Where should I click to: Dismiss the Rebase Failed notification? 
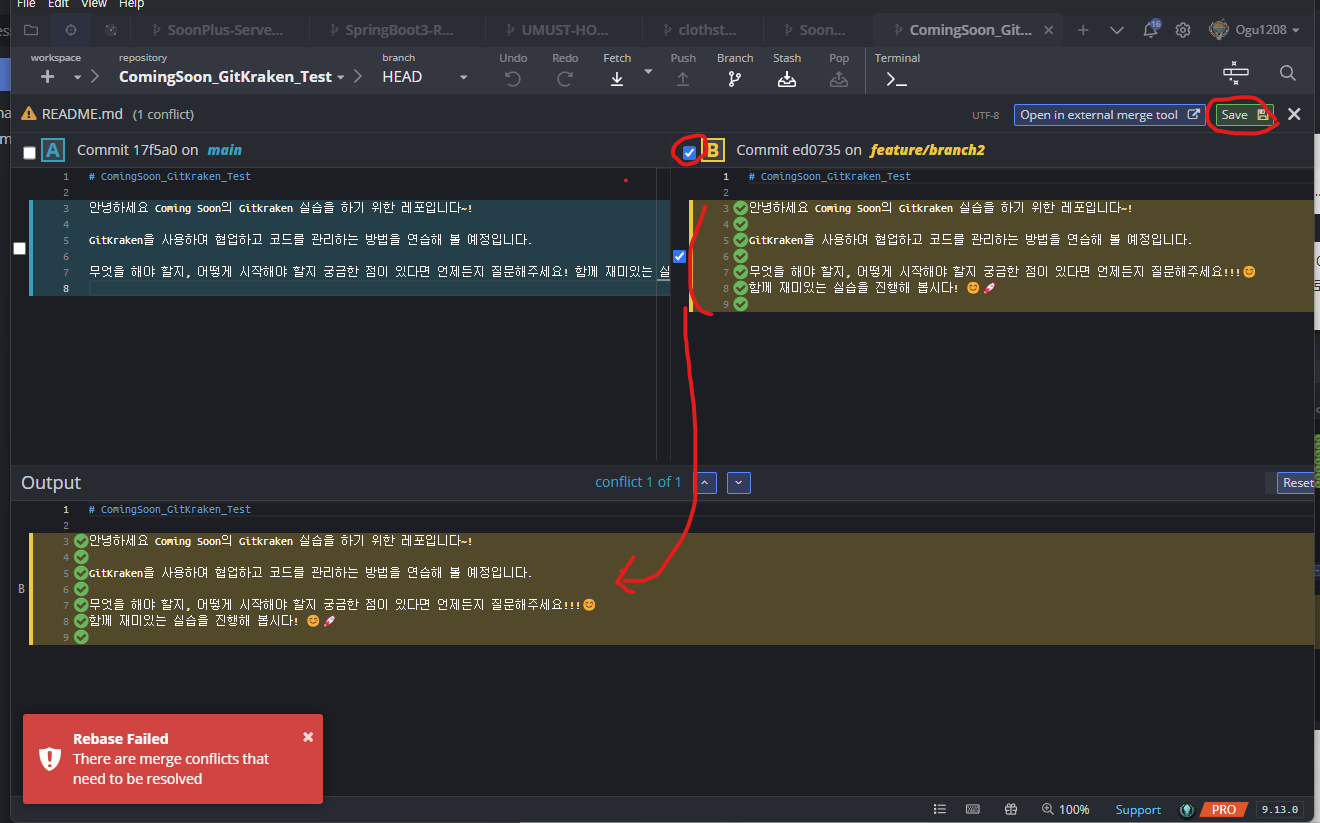pyautogui.click(x=308, y=736)
